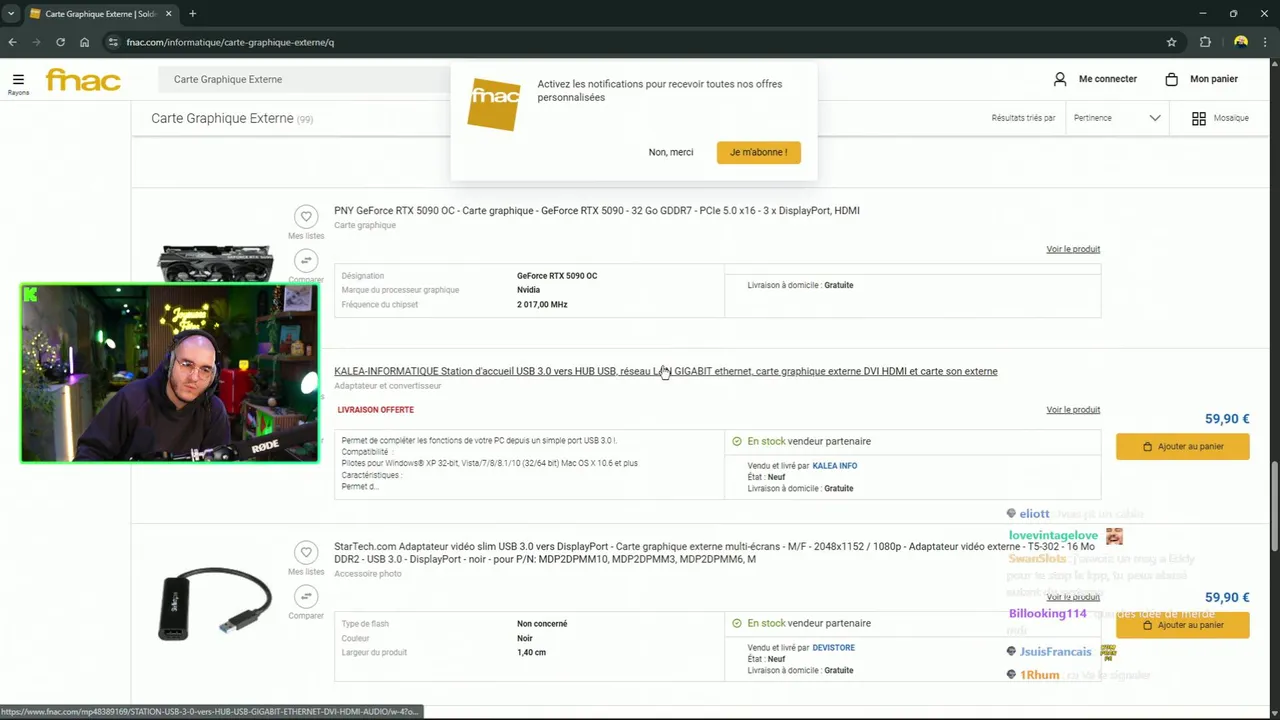Image resolution: width=1280 pixels, height=720 pixels.
Task: Add KALEA station to cart
Action: tap(1183, 447)
